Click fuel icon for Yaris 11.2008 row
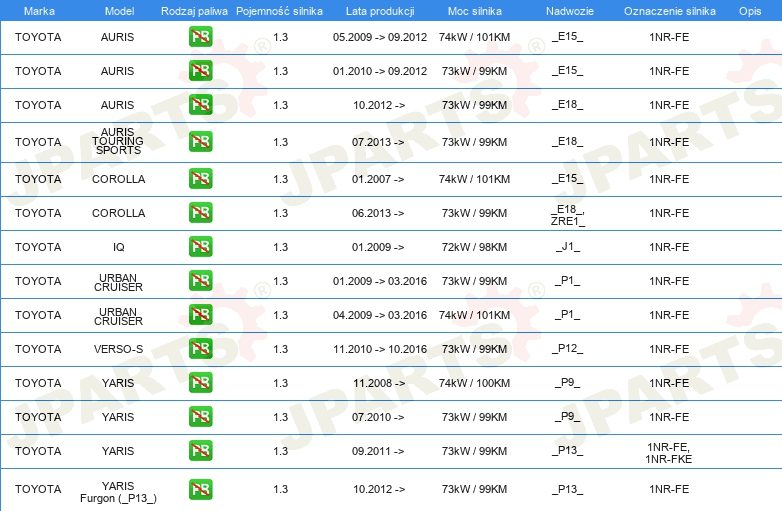 pos(200,383)
